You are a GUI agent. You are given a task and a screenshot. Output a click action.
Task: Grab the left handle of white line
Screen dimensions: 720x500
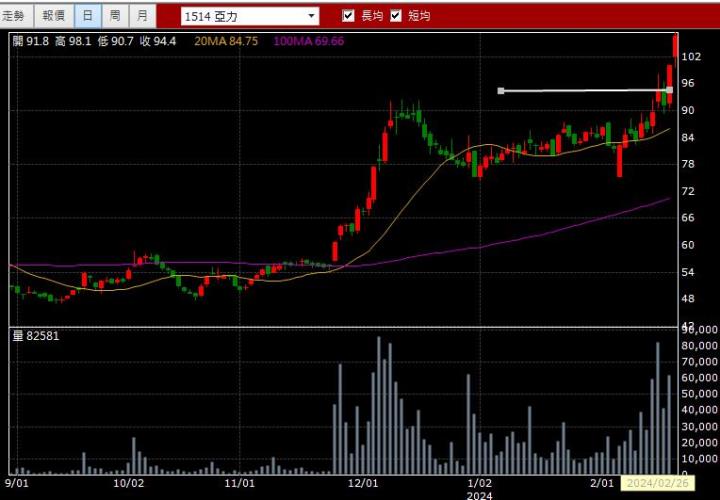(x=501, y=91)
